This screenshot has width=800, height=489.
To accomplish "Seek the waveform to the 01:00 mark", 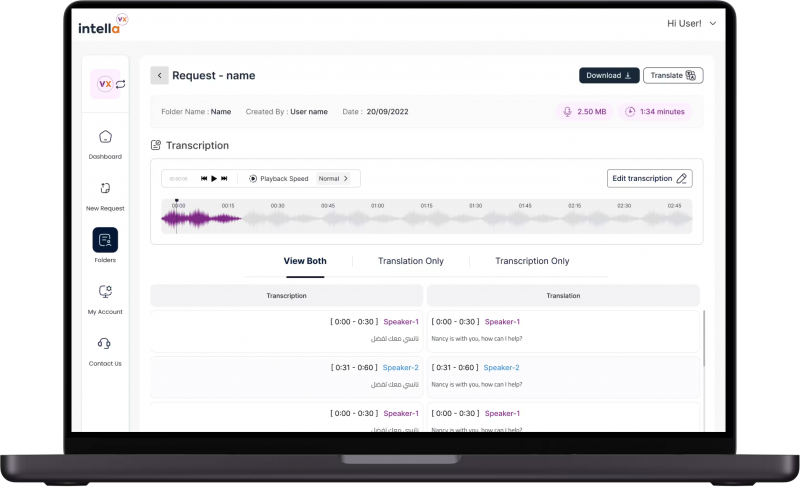I will [378, 218].
